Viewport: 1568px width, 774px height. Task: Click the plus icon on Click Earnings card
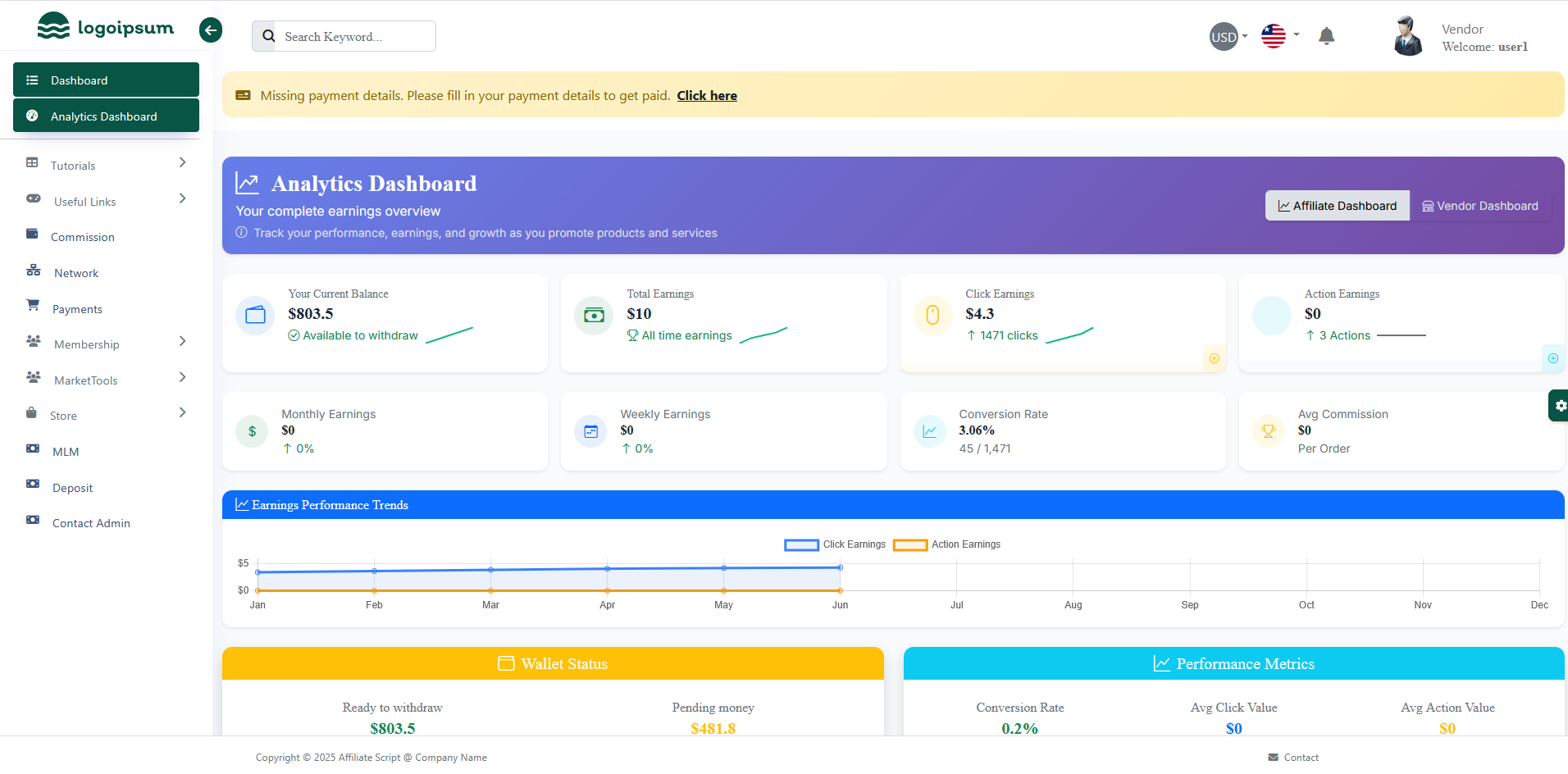pos(1214,358)
